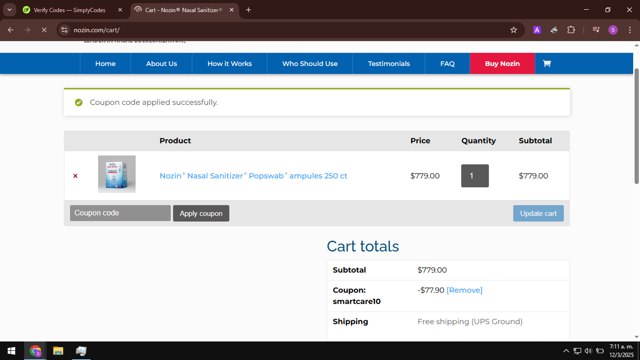Go back to previous page

[11, 30]
